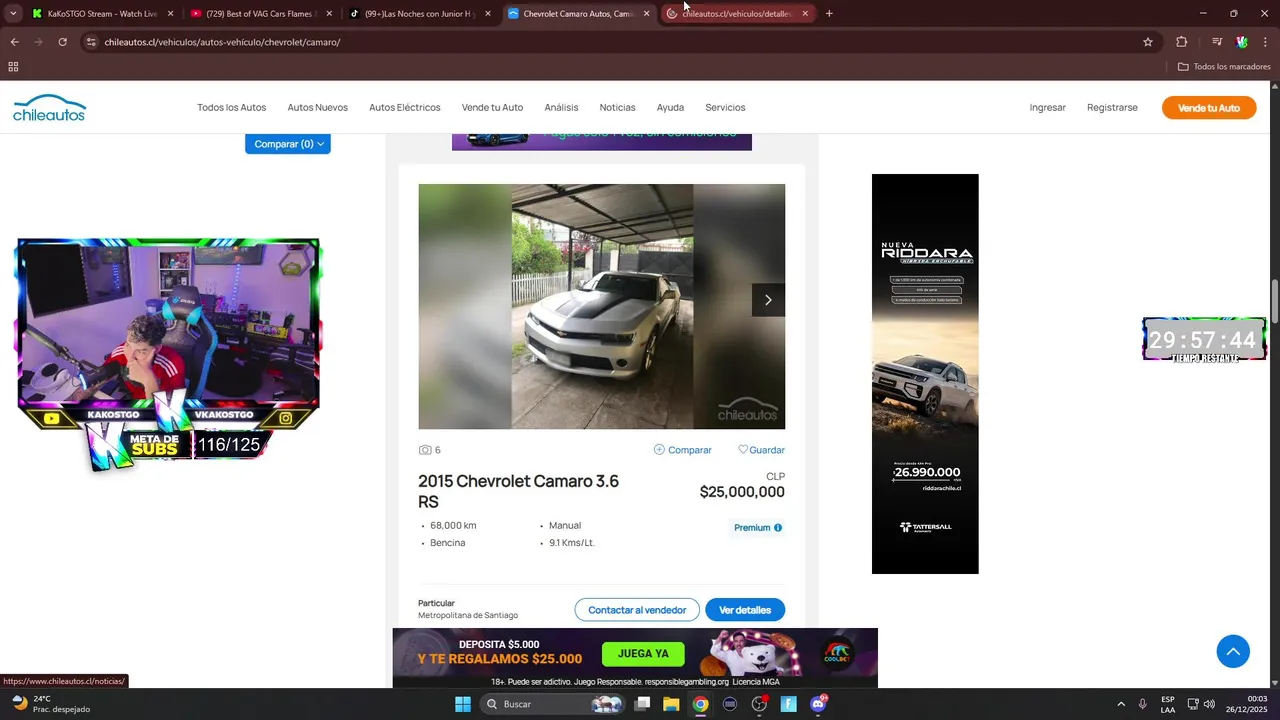The image size is (1280, 720).
Task: Click the site information icon in address bar
Action: [x=91, y=42]
